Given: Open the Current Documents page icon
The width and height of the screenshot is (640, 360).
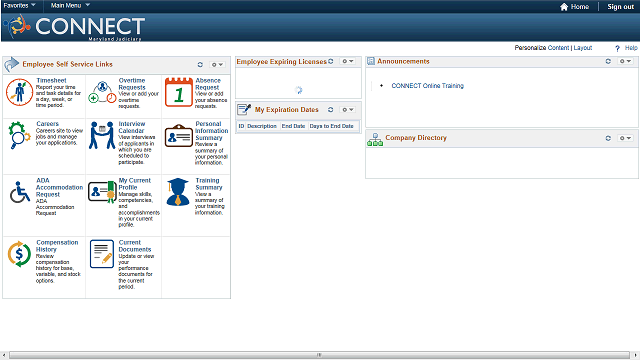Looking at the screenshot, I should click(102, 254).
